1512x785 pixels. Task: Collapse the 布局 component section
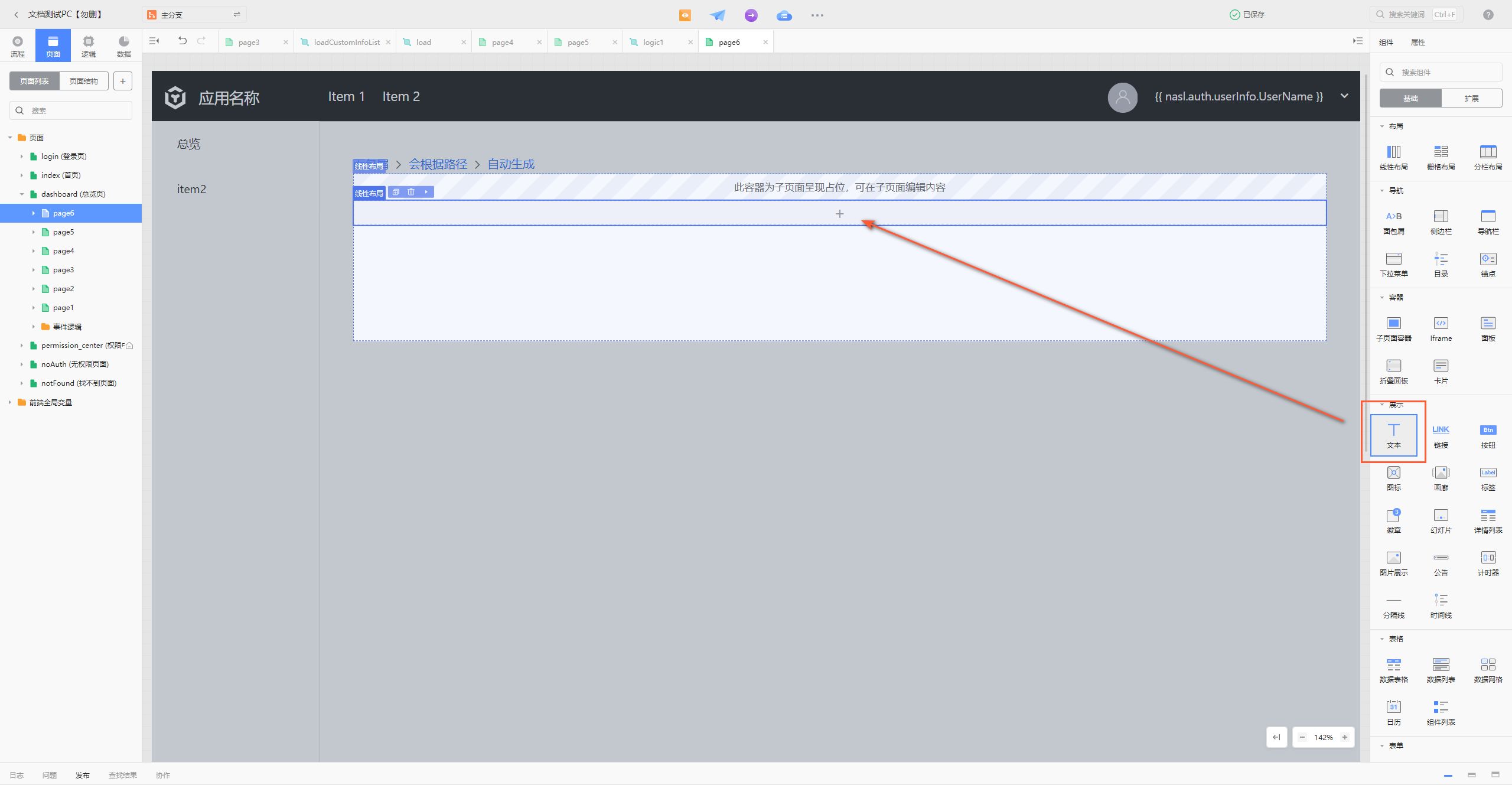1382,126
